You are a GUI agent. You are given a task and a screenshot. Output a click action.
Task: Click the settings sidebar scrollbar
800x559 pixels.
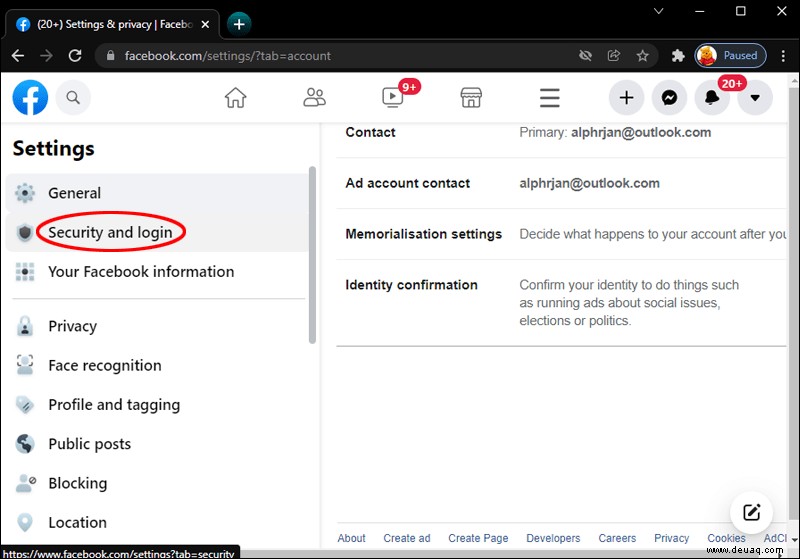[312, 255]
